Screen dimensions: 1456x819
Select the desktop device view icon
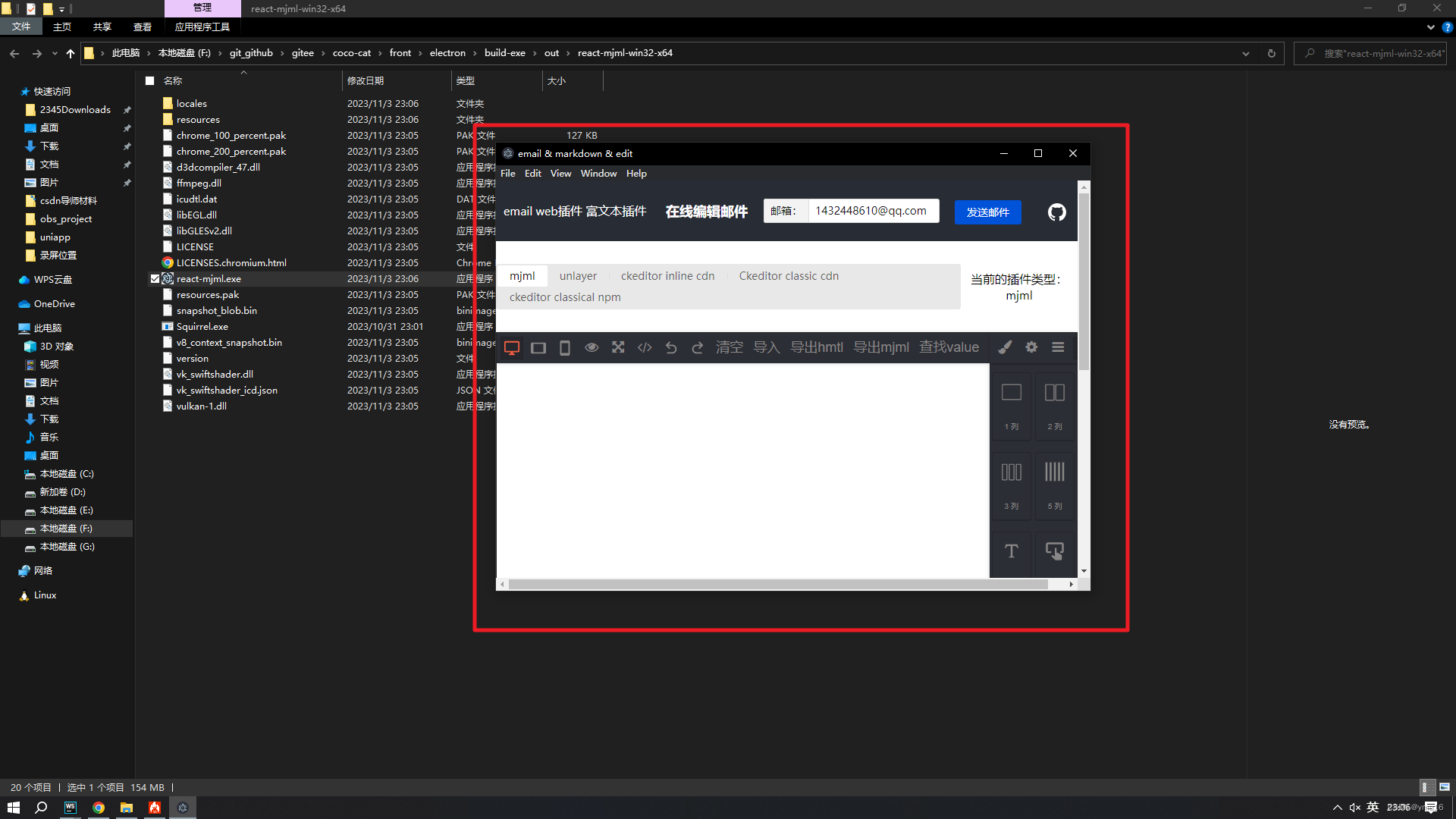pyautogui.click(x=512, y=347)
